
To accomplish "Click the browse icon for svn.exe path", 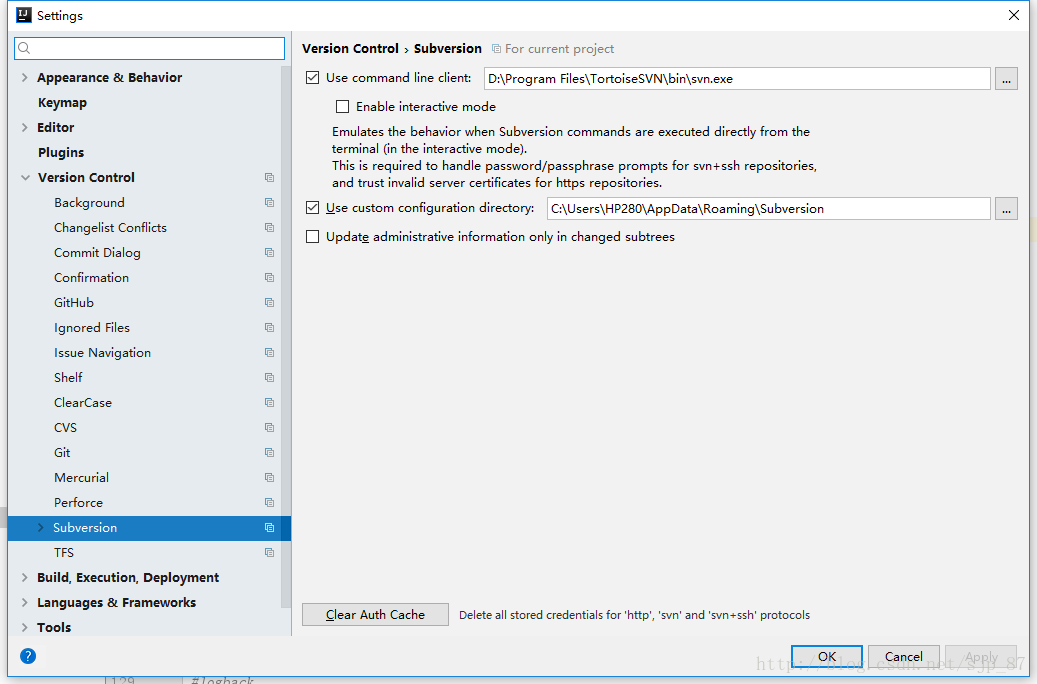I will coord(1006,77).
